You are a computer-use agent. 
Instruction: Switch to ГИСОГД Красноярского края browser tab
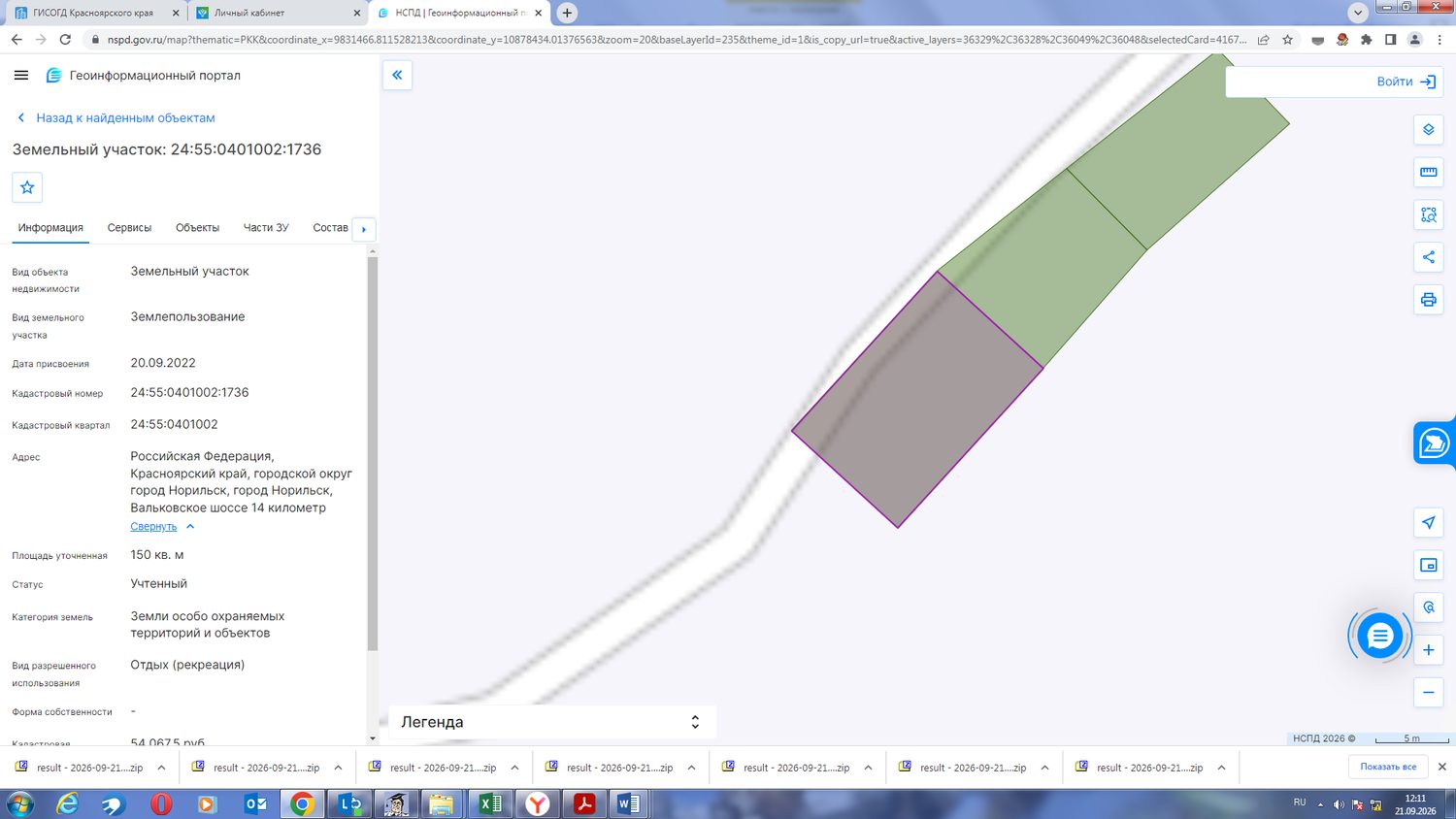(x=94, y=13)
